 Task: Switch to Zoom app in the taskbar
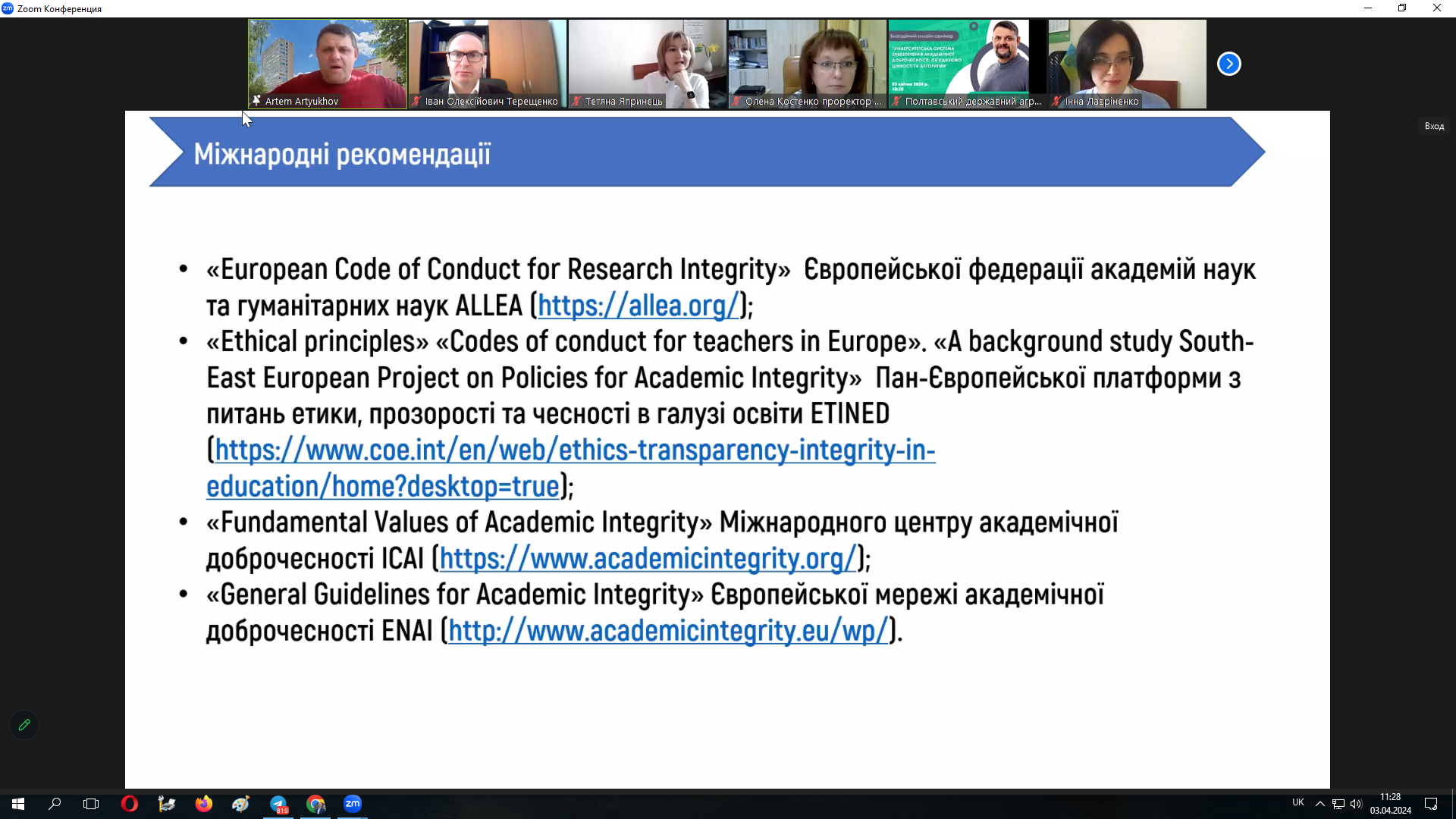pos(353,804)
